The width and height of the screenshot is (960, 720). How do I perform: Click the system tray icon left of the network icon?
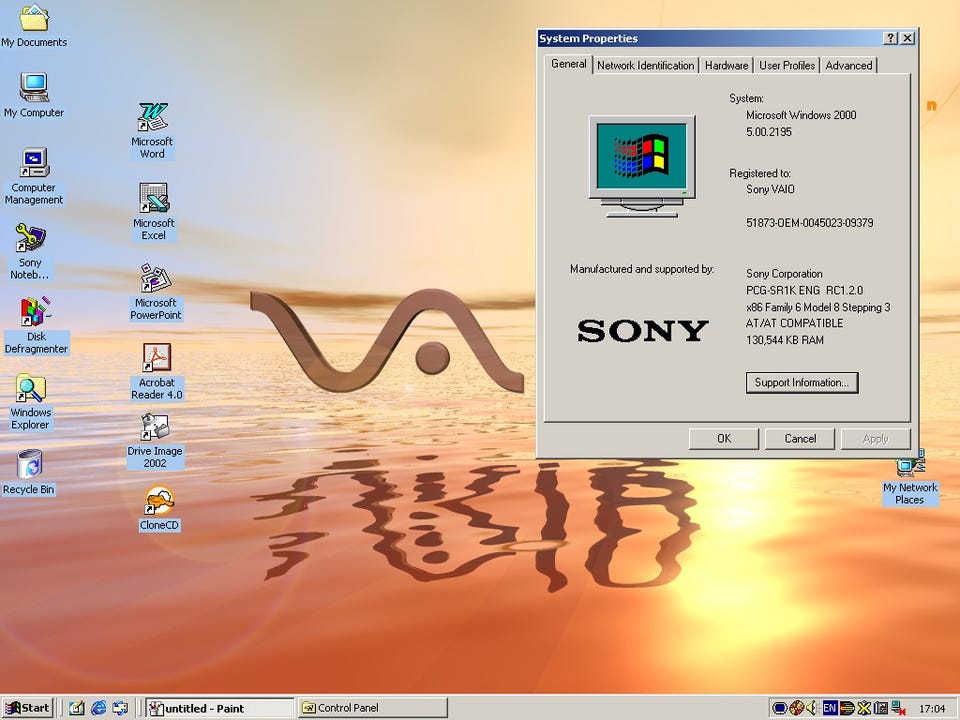coord(881,708)
